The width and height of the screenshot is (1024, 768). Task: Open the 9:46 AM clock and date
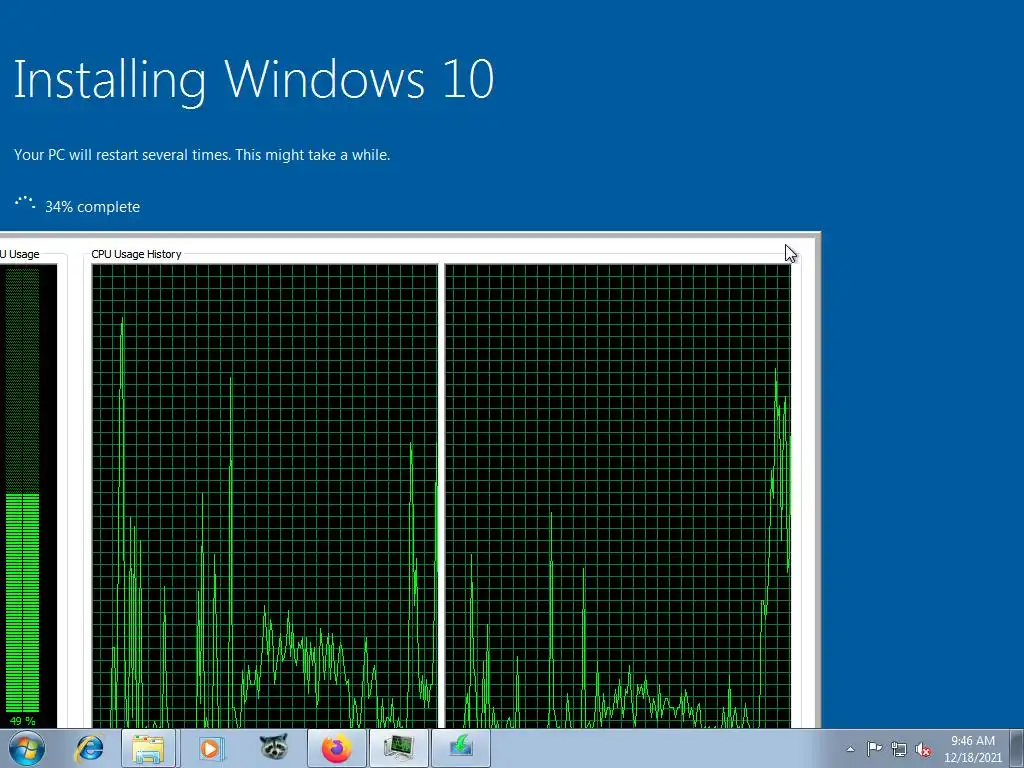972,749
